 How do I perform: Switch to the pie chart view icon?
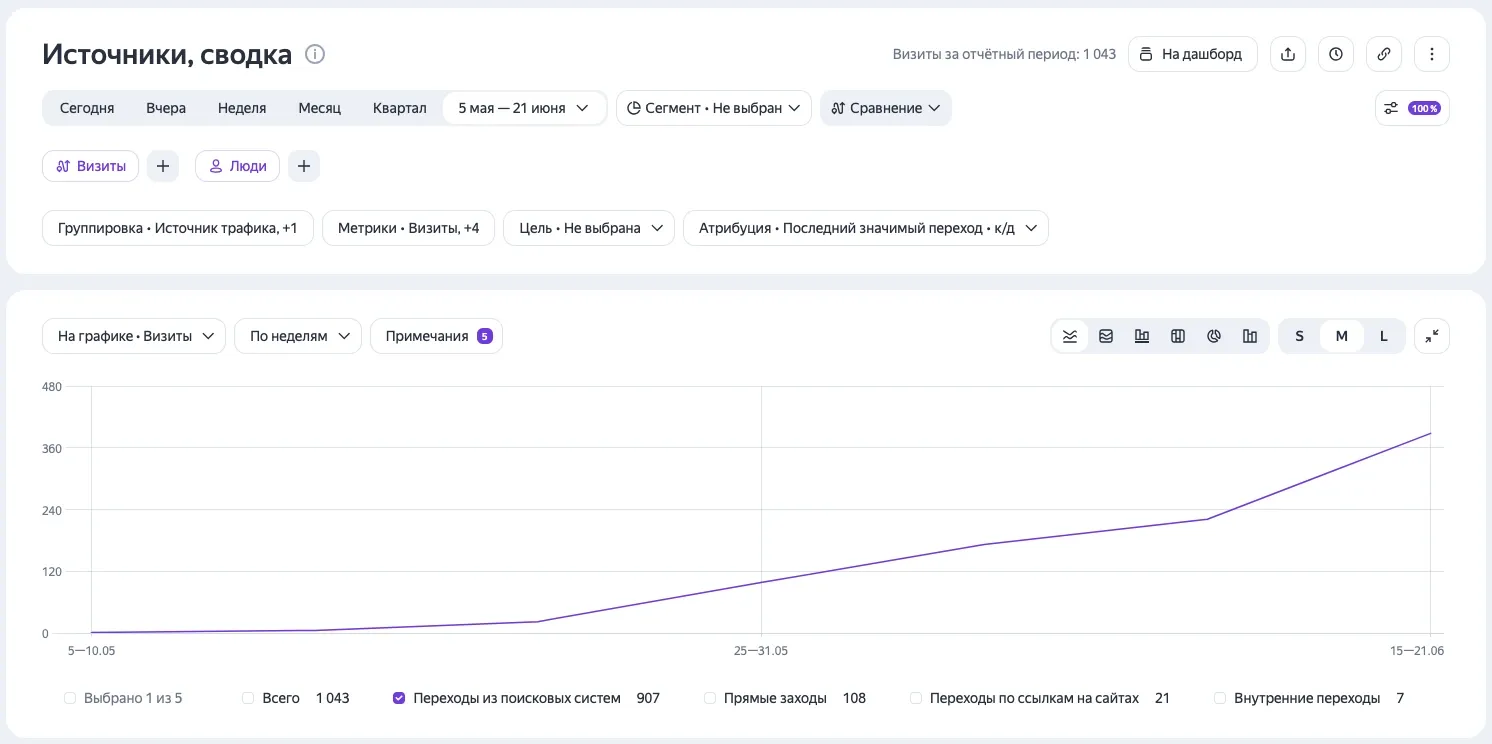1214,336
